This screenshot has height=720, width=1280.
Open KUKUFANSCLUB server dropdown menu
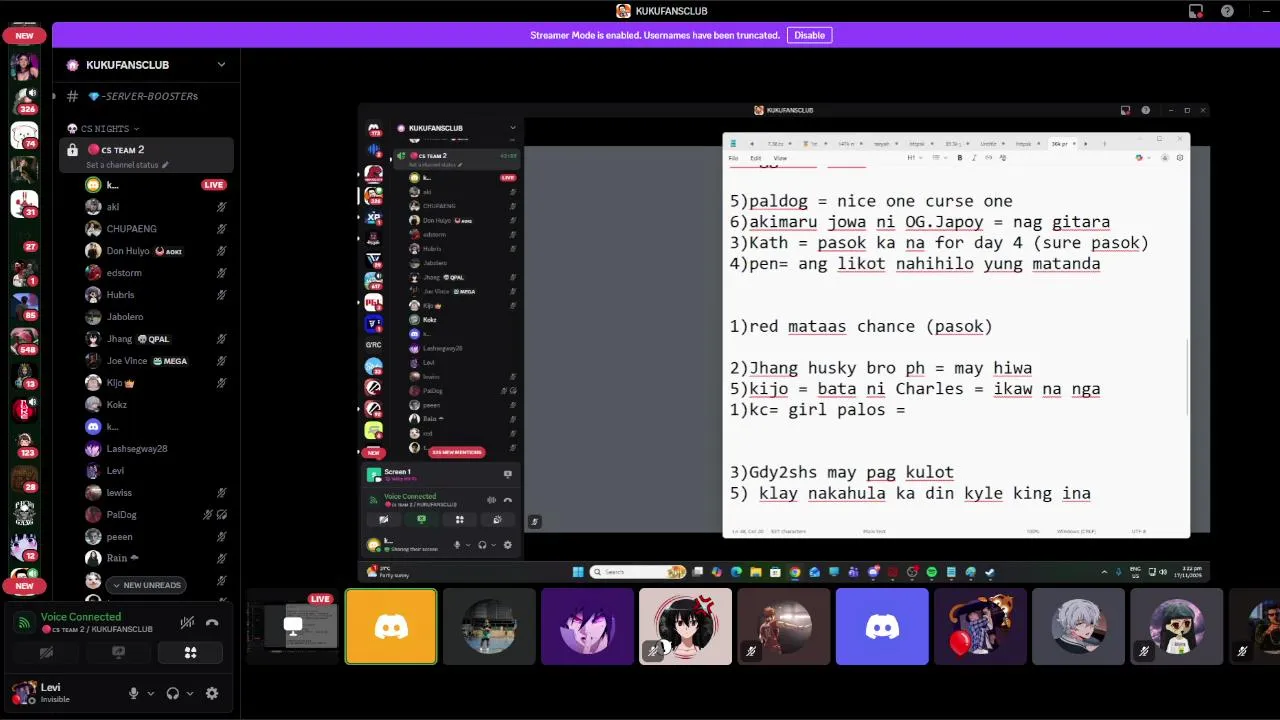click(221, 65)
